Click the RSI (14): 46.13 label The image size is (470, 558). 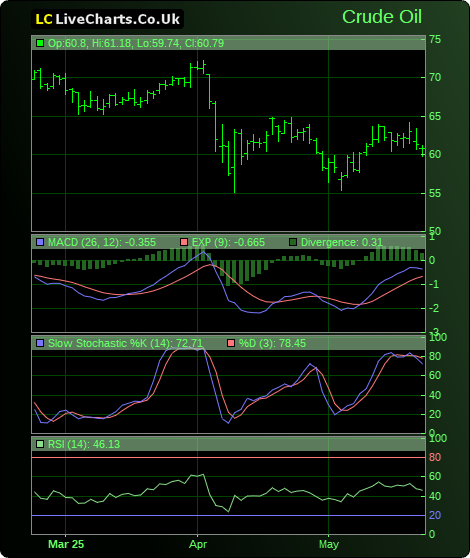84,444
